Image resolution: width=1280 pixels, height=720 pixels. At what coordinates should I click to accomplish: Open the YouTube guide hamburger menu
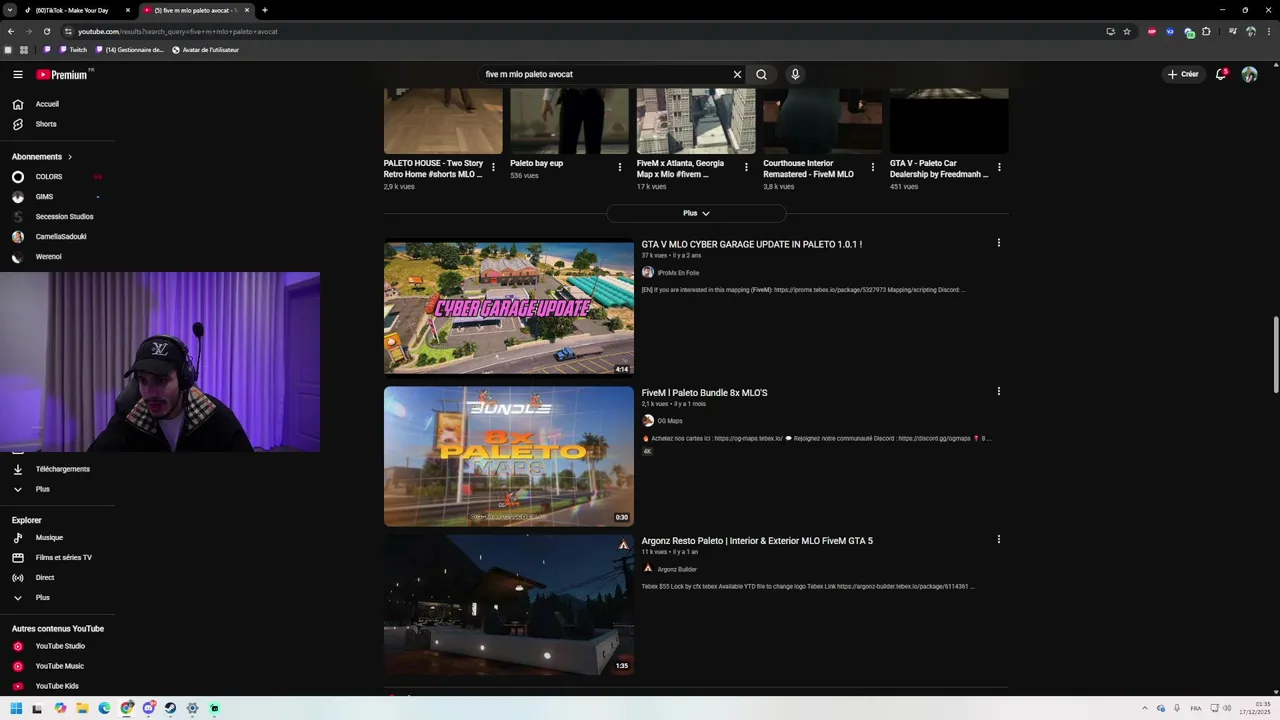click(x=18, y=74)
